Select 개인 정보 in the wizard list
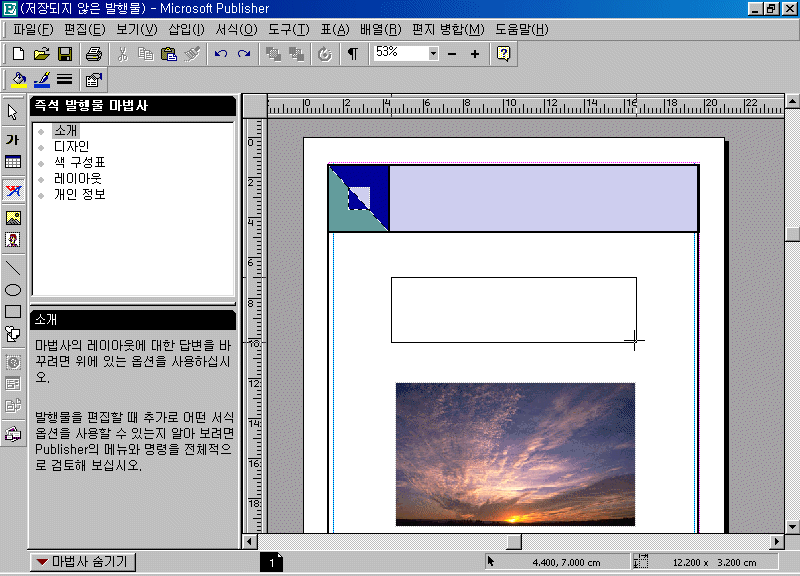 coord(80,194)
